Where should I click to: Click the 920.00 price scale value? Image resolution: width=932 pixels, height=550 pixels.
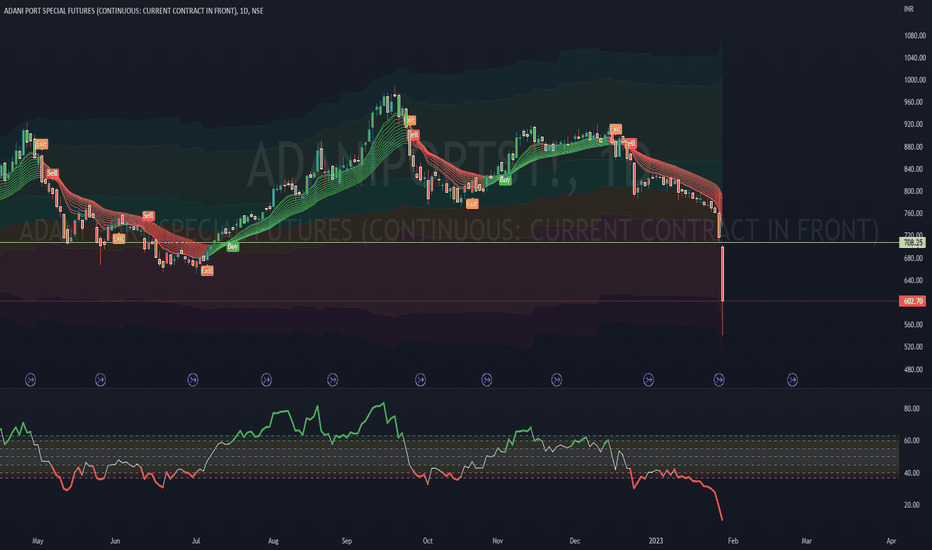(915, 124)
